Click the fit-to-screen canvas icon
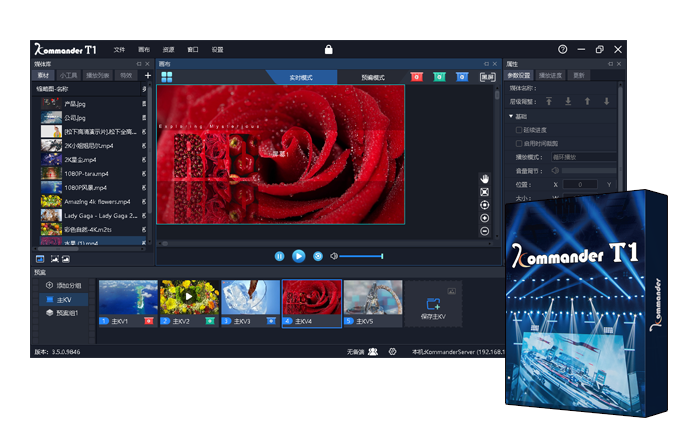 tap(485, 191)
